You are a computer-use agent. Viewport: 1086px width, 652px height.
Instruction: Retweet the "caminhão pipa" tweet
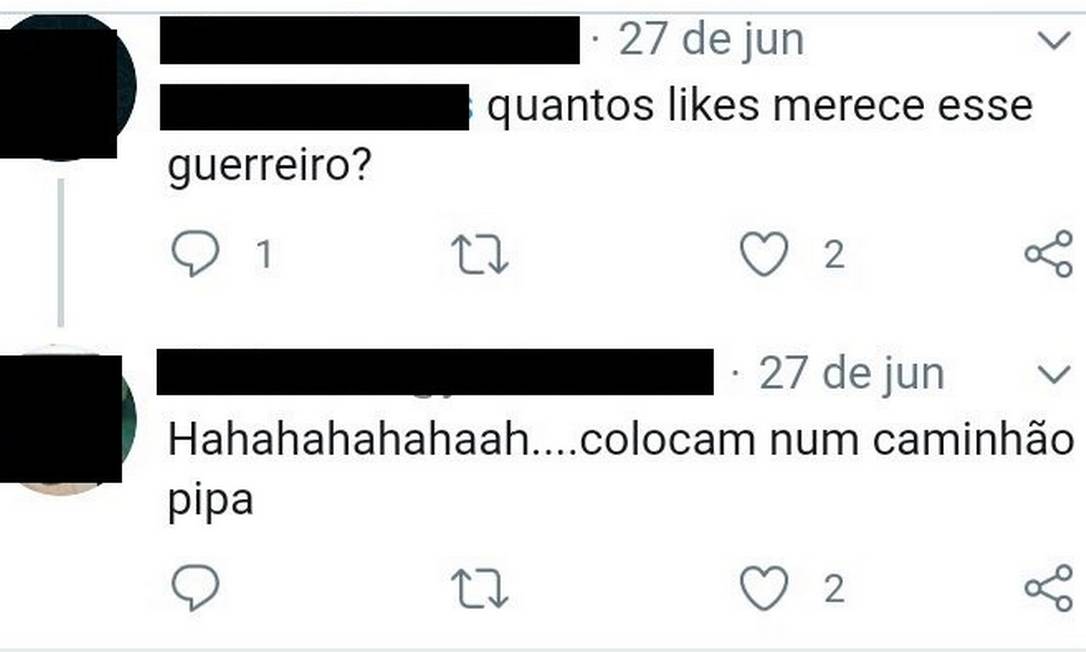pos(480,588)
